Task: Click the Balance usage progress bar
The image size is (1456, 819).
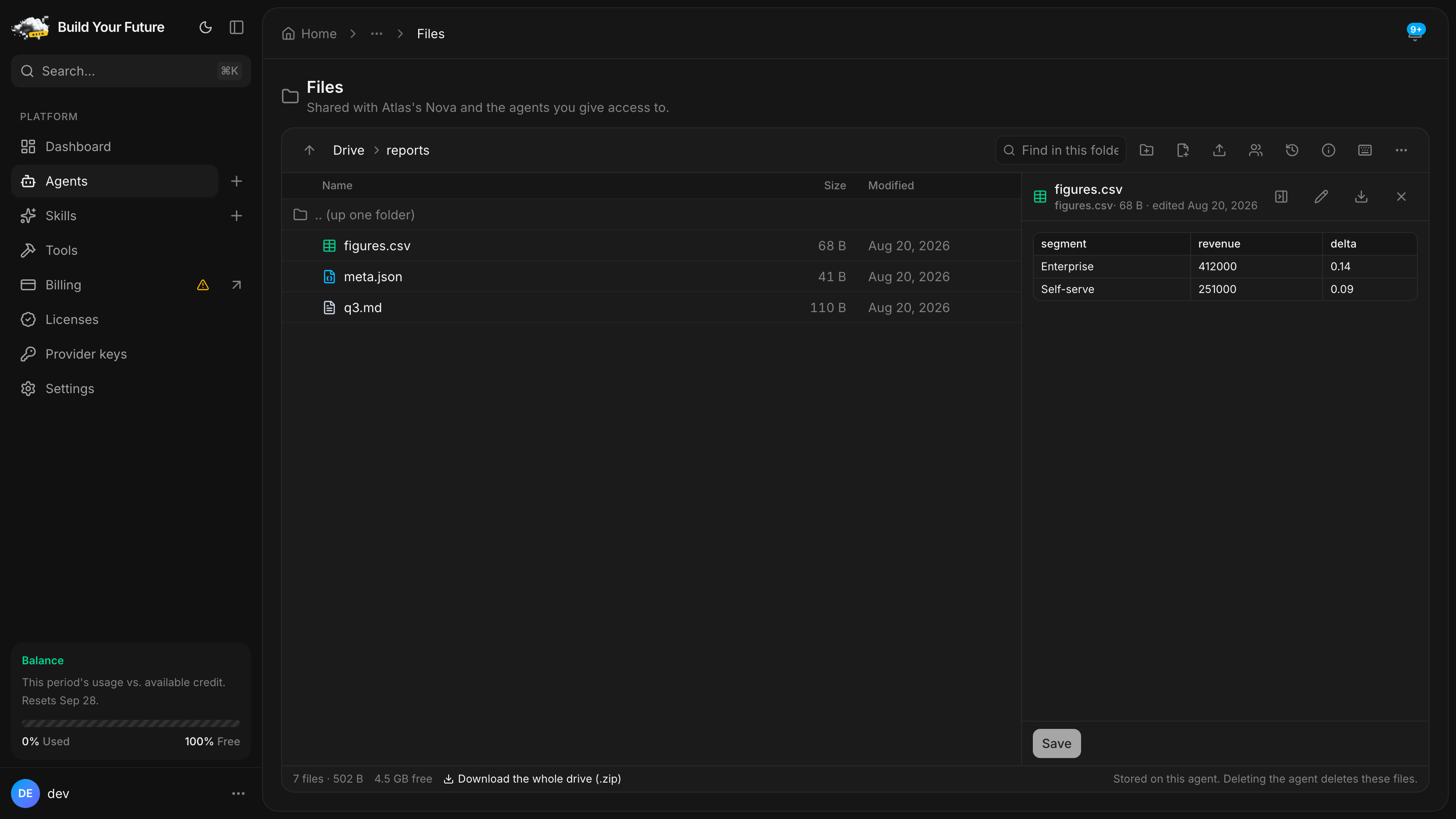Action: (x=131, y=723)
